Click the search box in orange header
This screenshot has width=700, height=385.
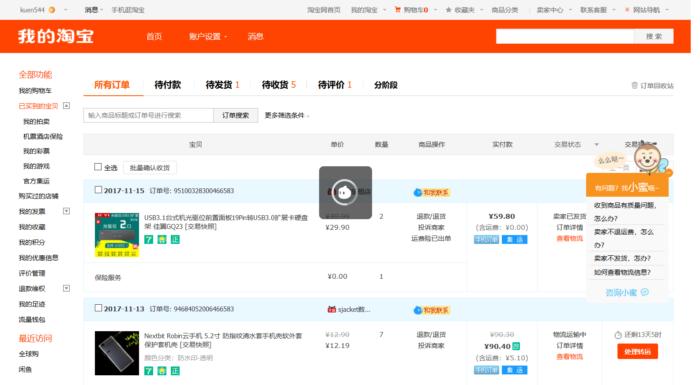click(x=565, y=37)
